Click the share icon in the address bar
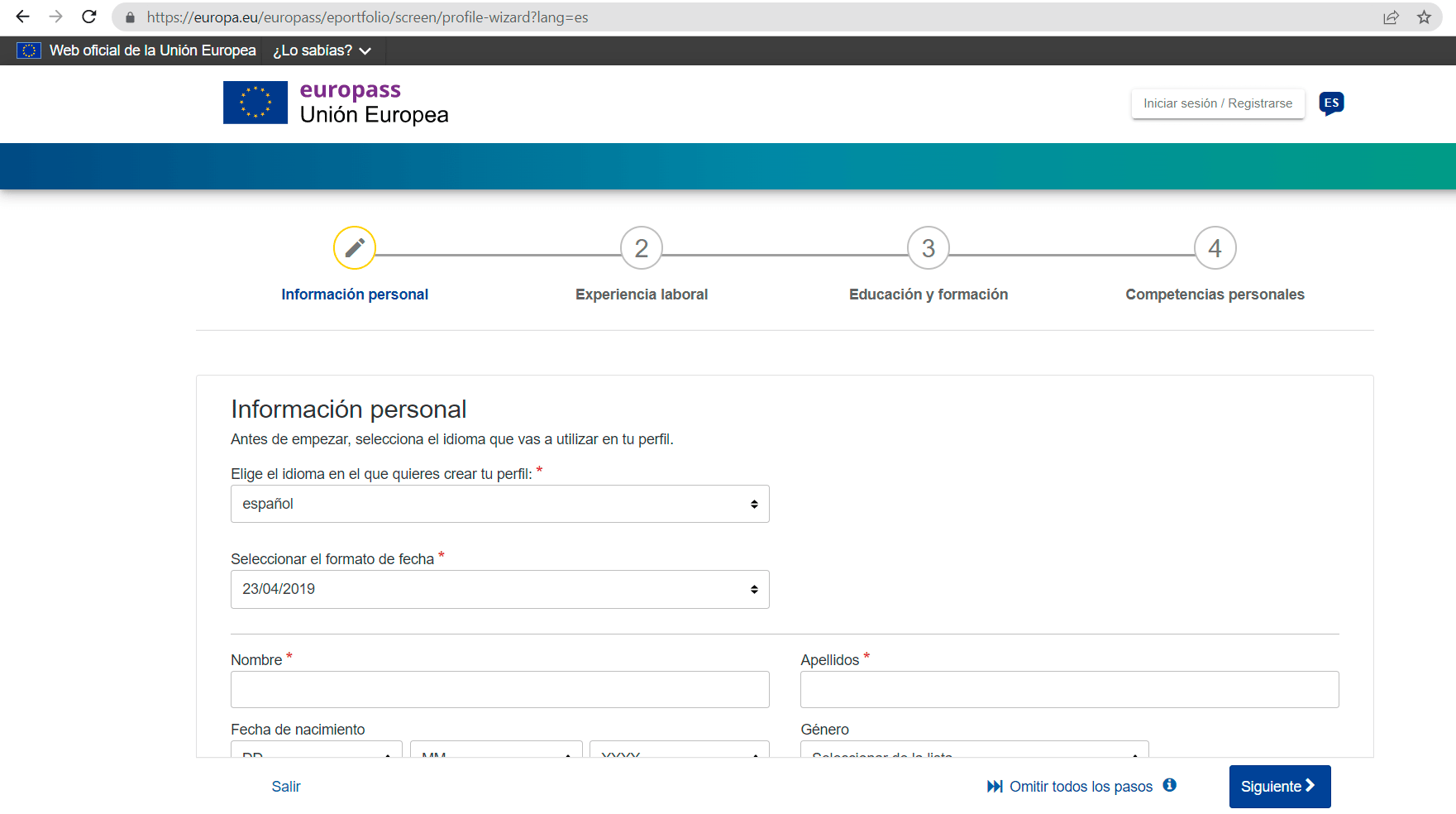1456x814 pixels. click(x=1391, y=17)
